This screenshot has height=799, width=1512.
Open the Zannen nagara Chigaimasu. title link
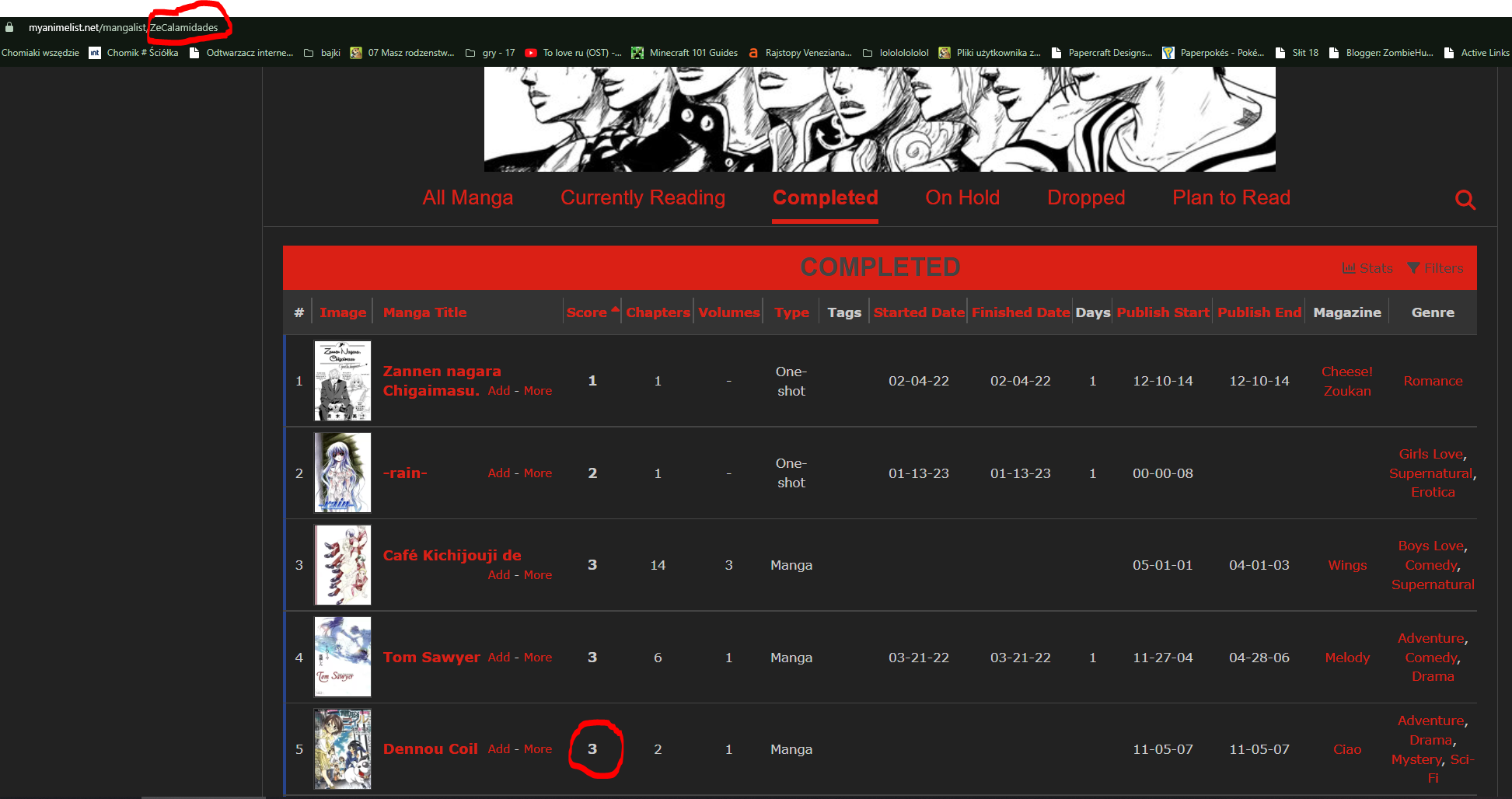pyautogui.click(x=442, y=381)
